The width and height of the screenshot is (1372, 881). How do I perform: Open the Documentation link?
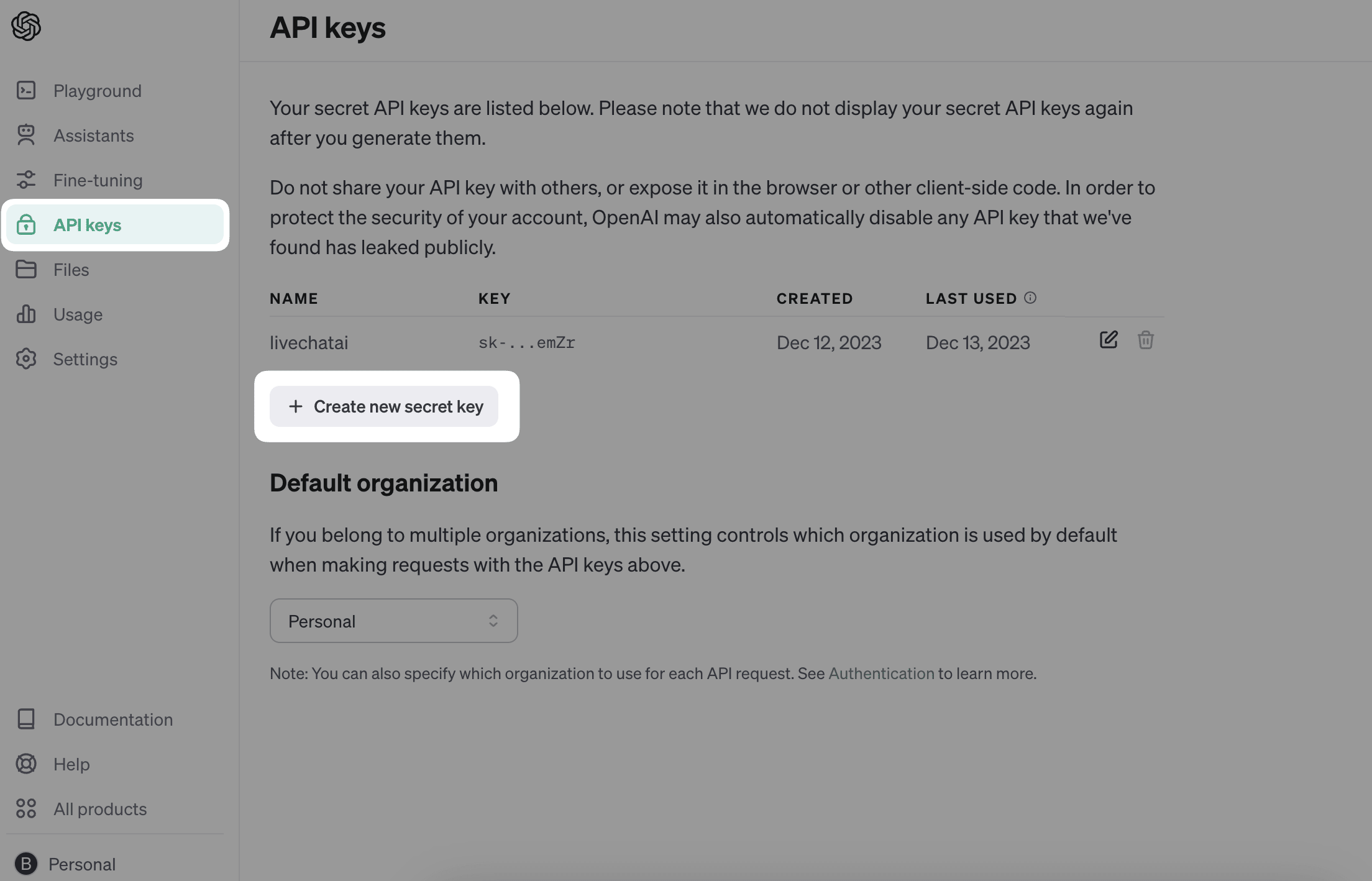115,719
